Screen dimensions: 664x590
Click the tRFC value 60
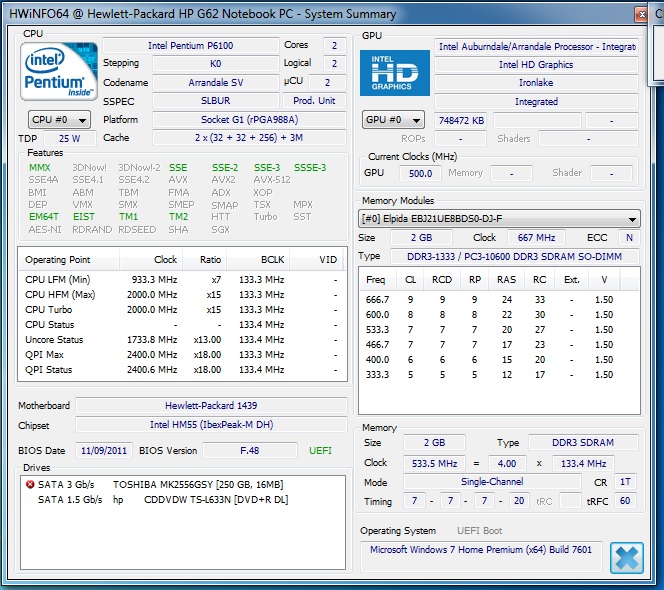click(625, 501)
